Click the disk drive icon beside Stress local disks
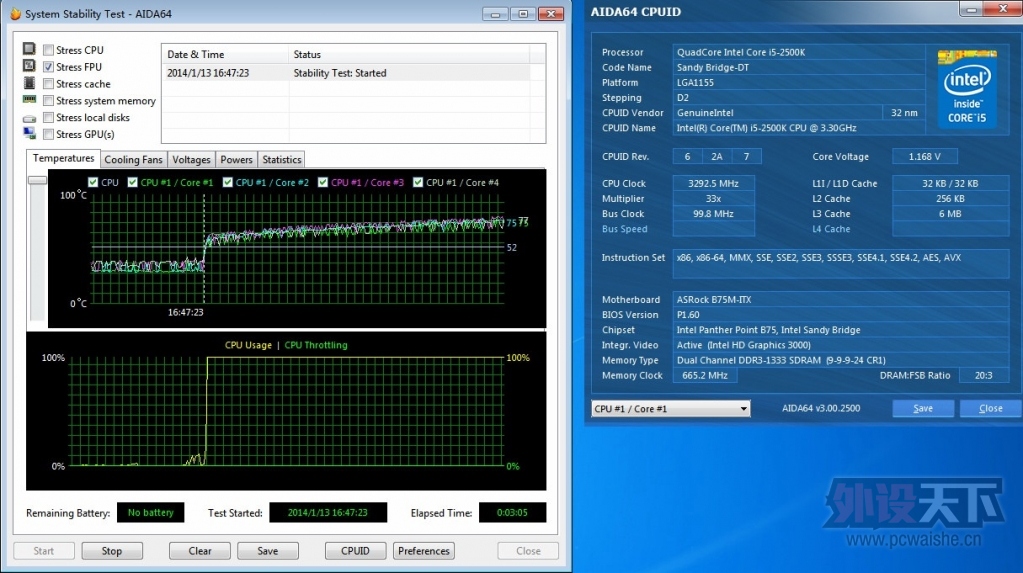This screenshot has width=1023, height=573. (x=29, y=119)
